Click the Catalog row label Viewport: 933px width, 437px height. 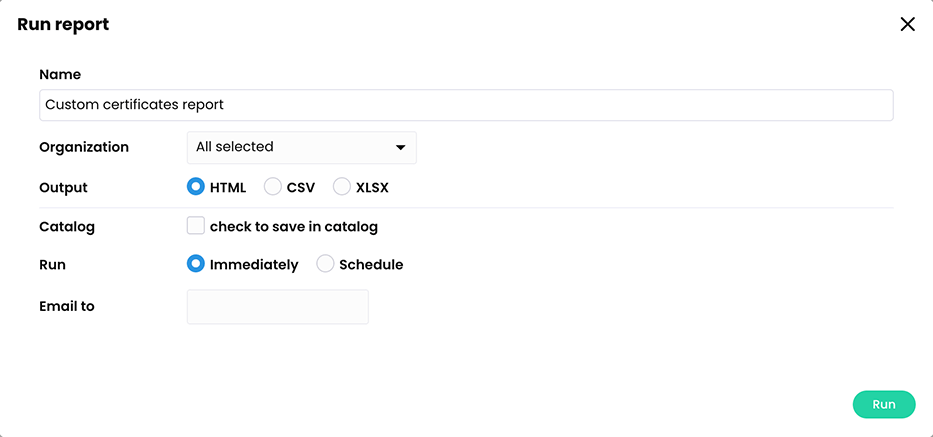[x=67, y=227]
